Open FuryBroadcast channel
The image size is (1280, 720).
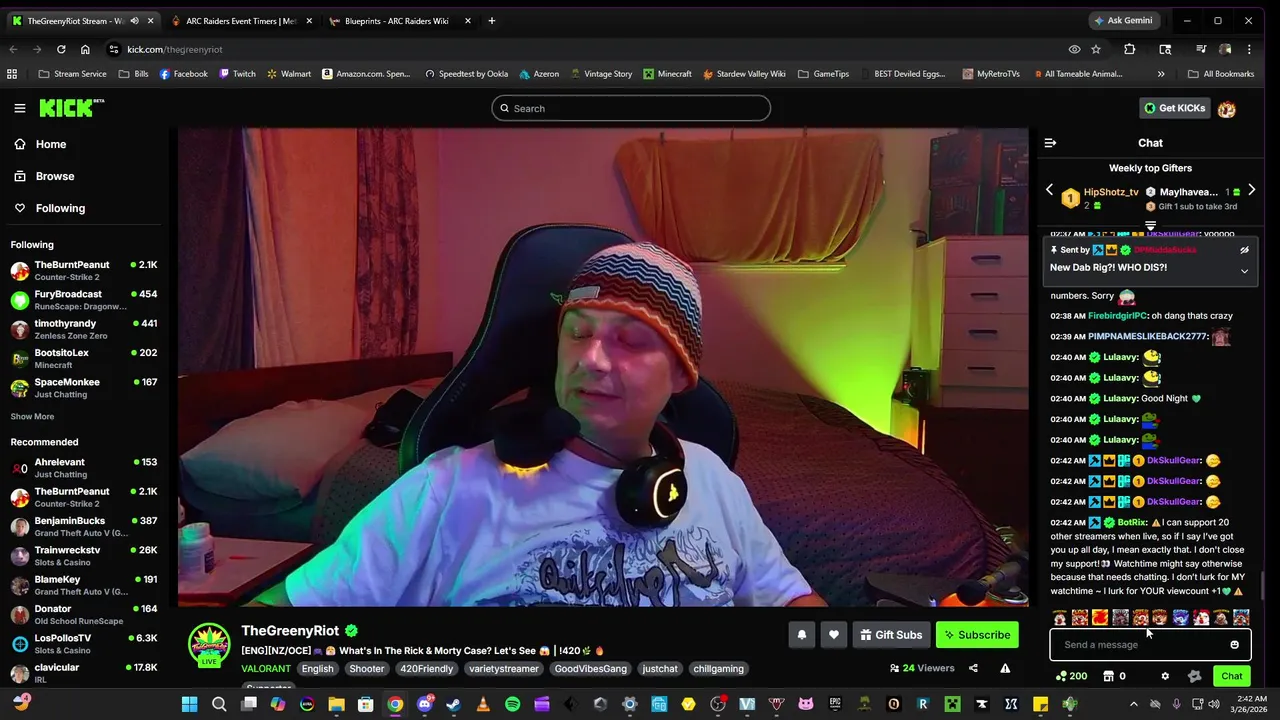point(84,300)
